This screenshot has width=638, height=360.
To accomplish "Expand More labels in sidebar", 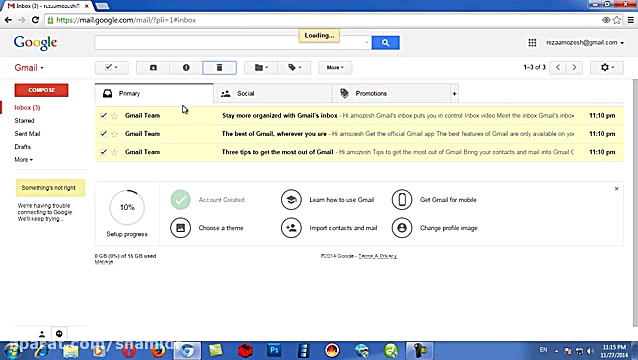I will (x=24, y=159).
